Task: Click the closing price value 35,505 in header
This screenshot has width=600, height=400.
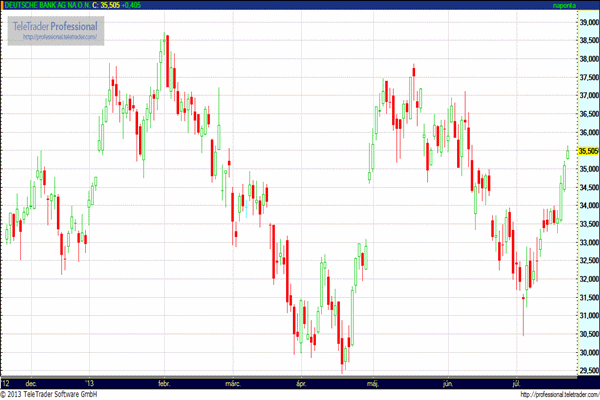Action: [112, 6]
